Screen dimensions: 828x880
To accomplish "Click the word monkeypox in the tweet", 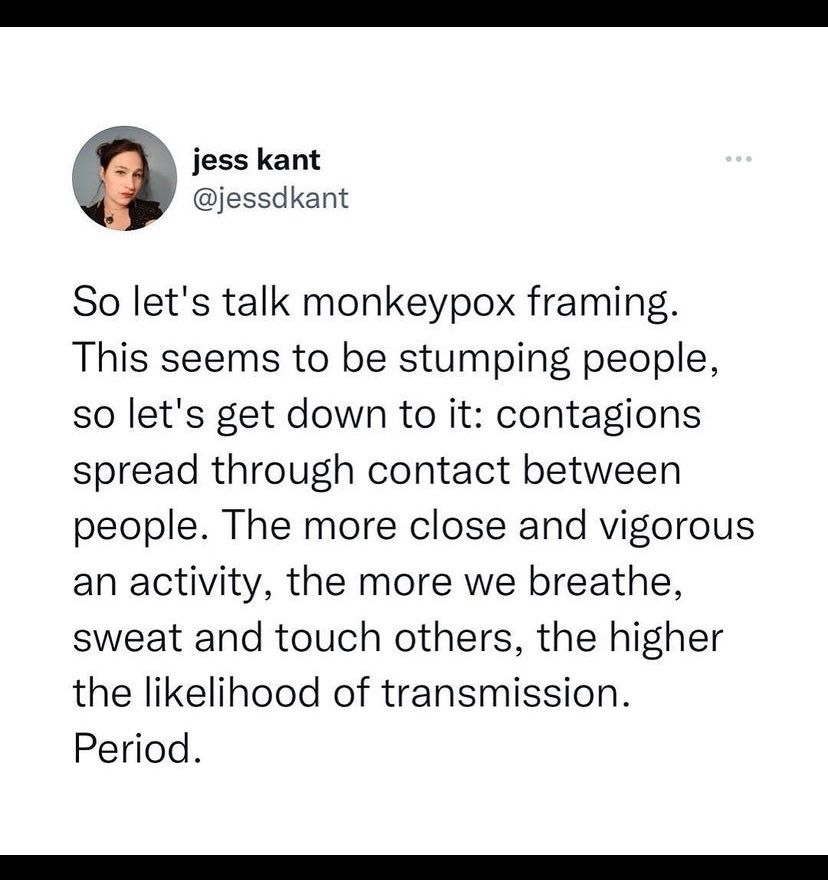I will pyautogui.click(x=409, y=303).
